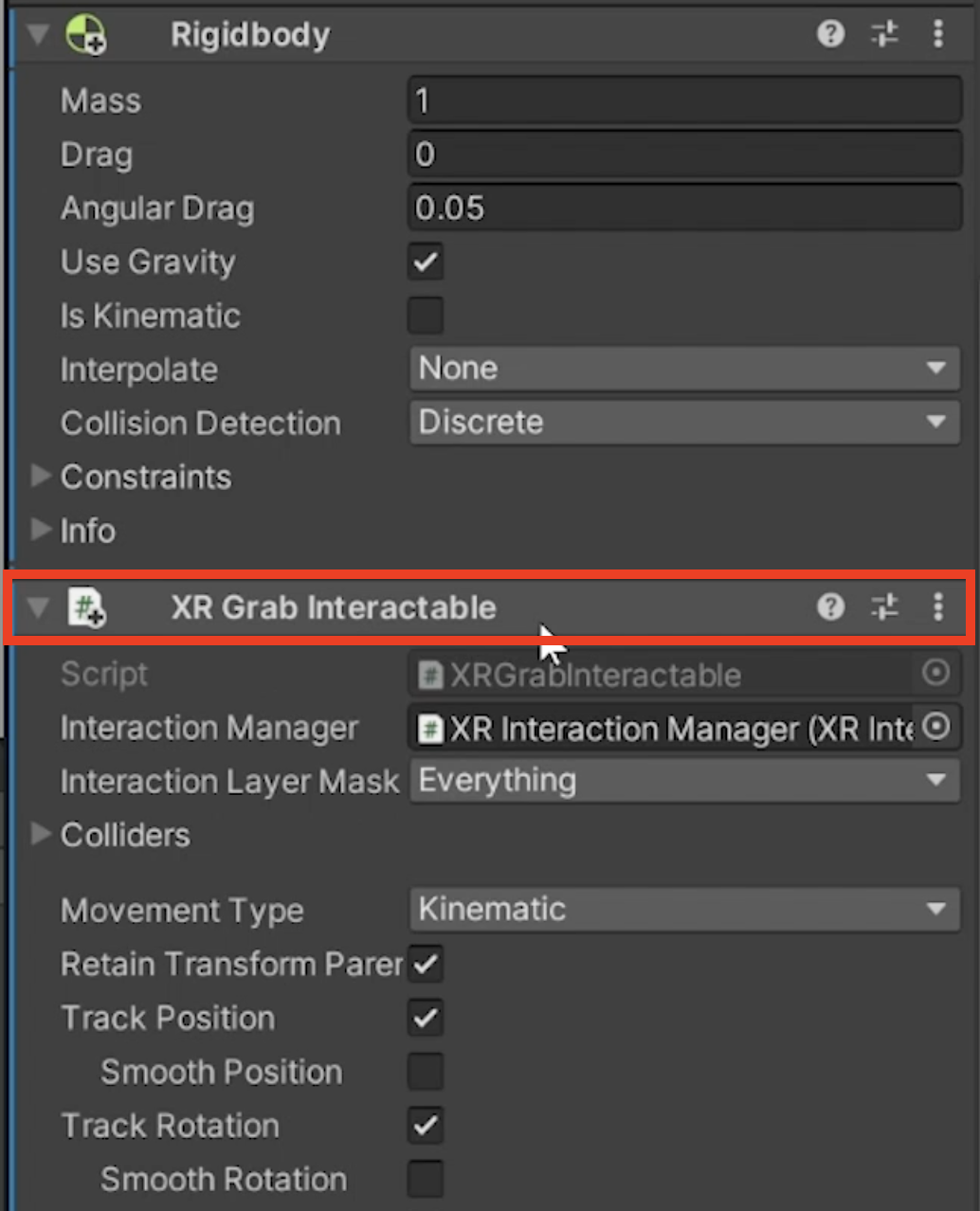This screenshot has width=980, height=1211.
Task: Collapse the Rigidbody component header
Action: 38,35
